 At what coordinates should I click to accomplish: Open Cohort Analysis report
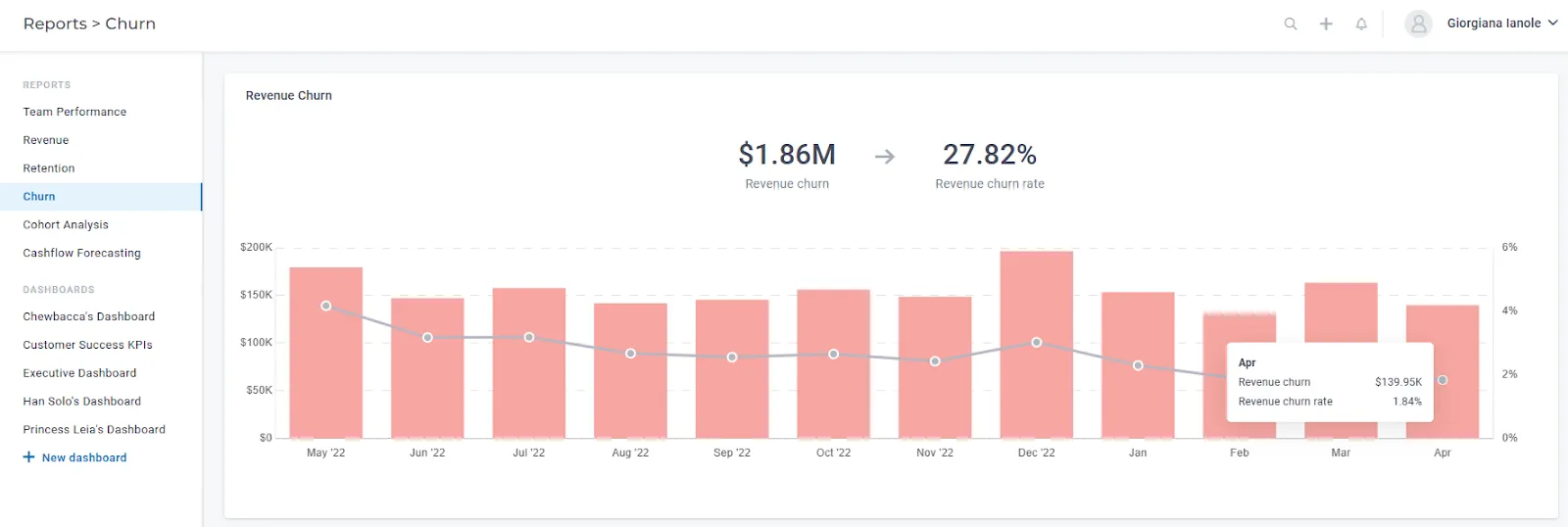tap(66, 225)
